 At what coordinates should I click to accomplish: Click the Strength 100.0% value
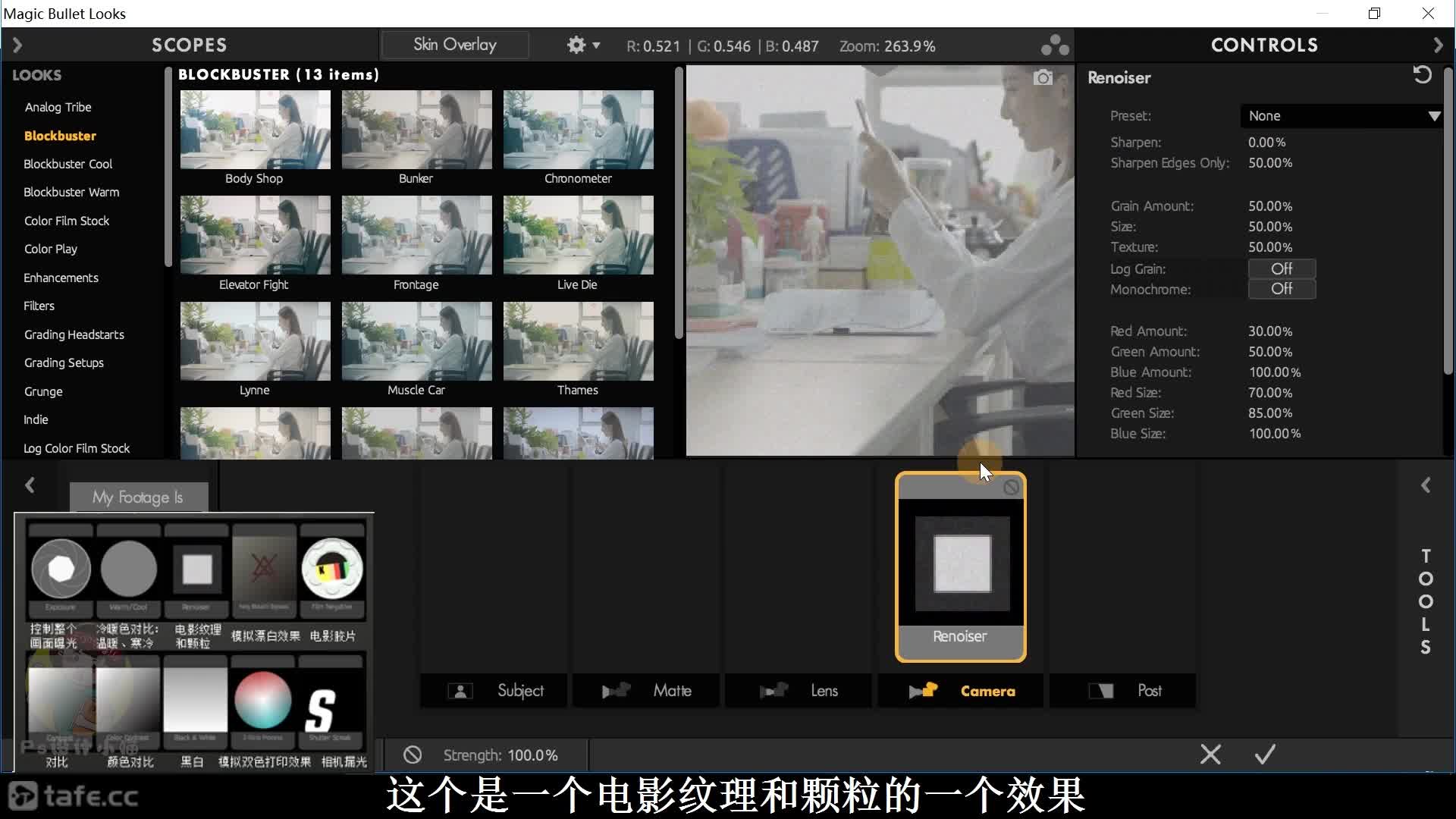click(532, 755)
